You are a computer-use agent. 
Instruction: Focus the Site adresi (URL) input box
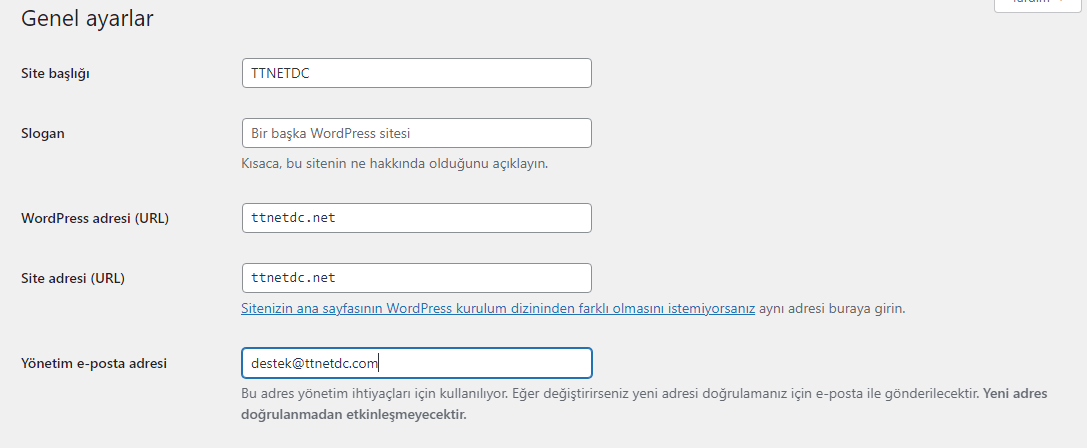[417, 278]
